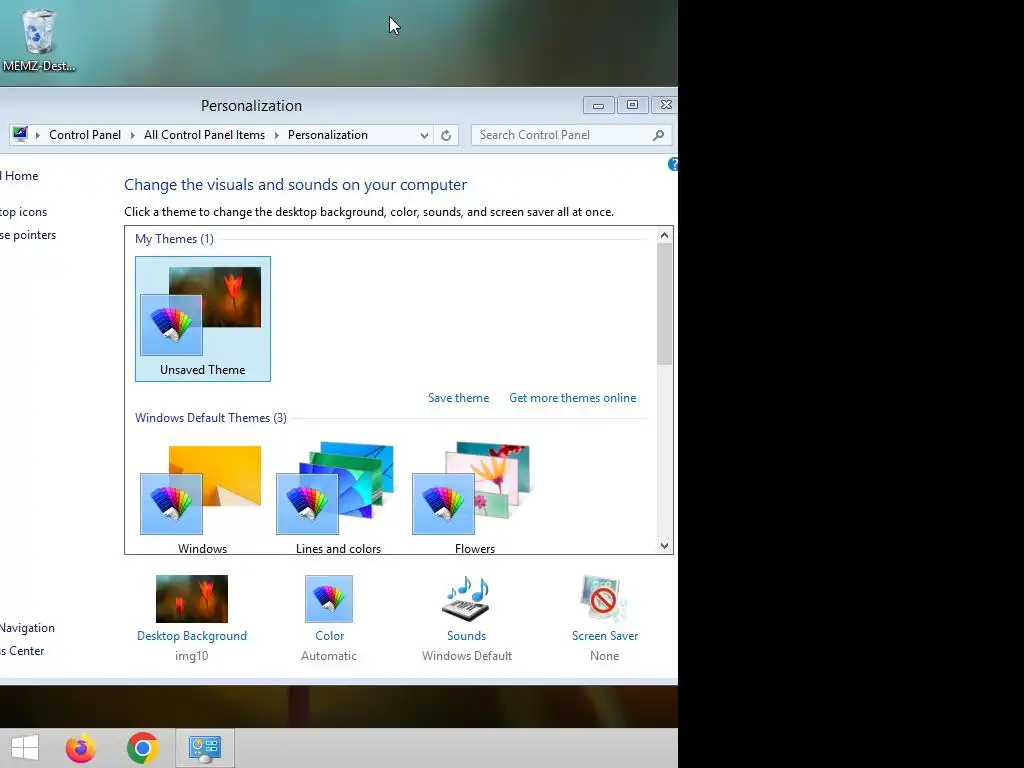Open the Color settings link
The image size is (1024, 768).
329,636
